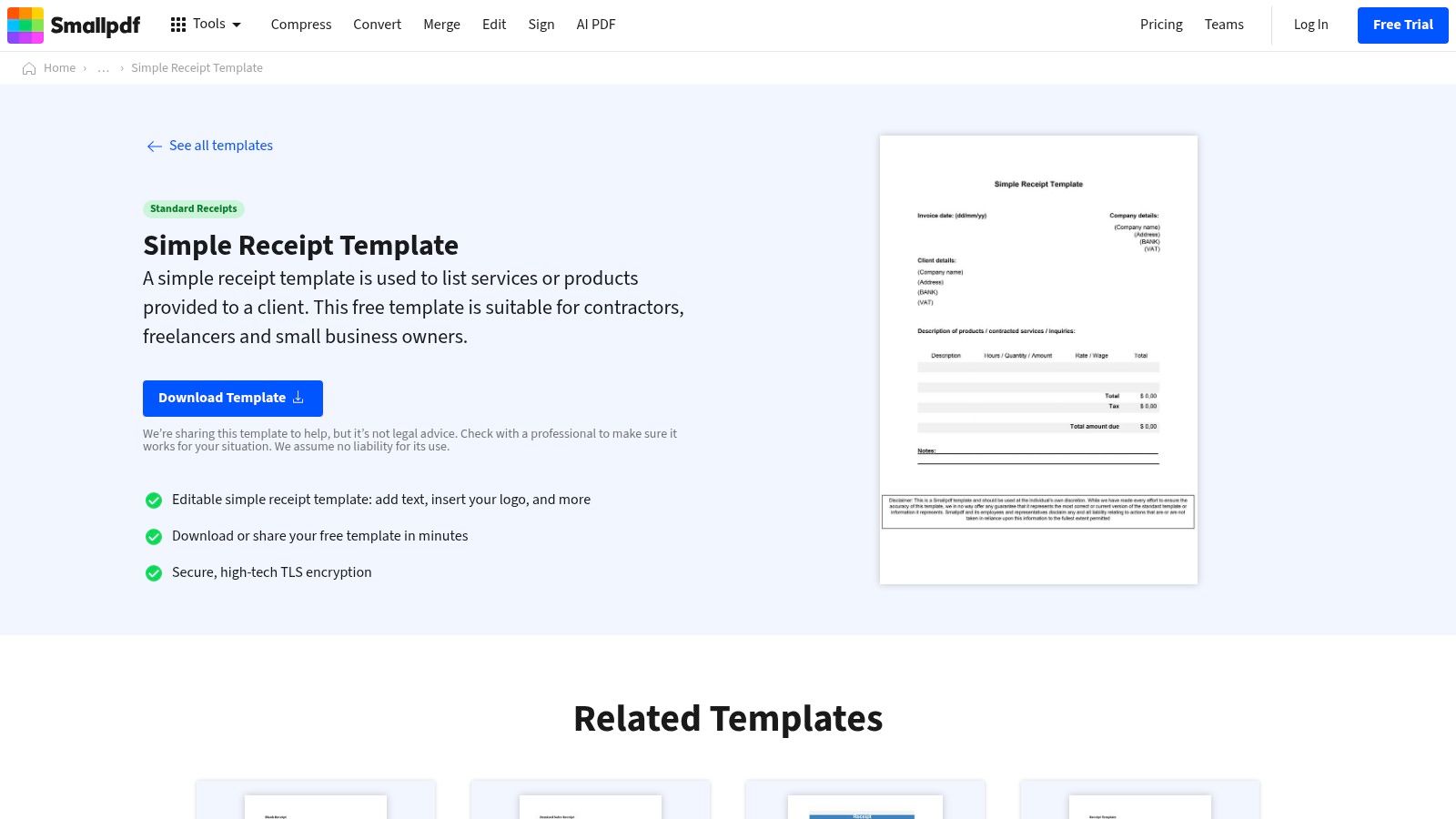Expand the collapsed breadcrumb ellipsis
Image resolution: width=1456 pixels, height=819 pixels.
[103, 67]
